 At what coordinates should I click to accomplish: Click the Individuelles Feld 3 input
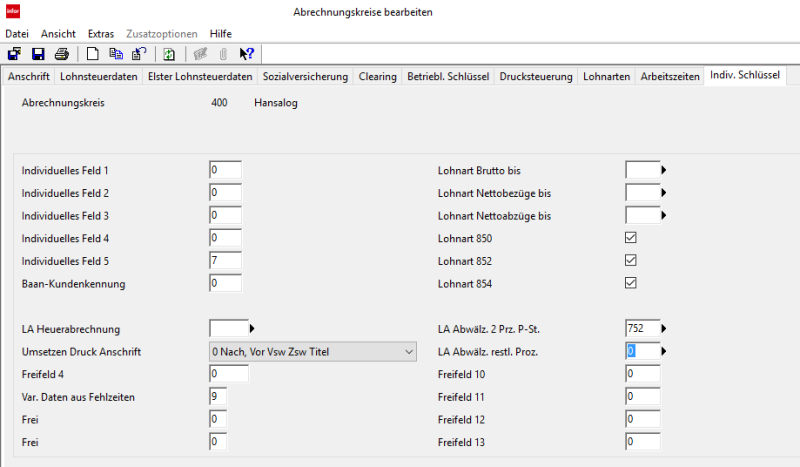225,215
